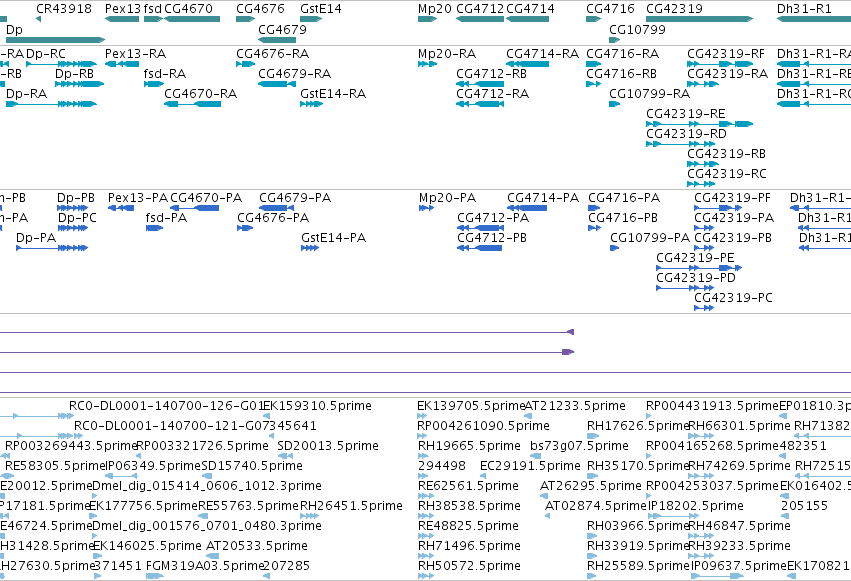Click the AT20533.5prime EST label
The width and height of the screenshot is (851, 581).
[x=257, y=546]
